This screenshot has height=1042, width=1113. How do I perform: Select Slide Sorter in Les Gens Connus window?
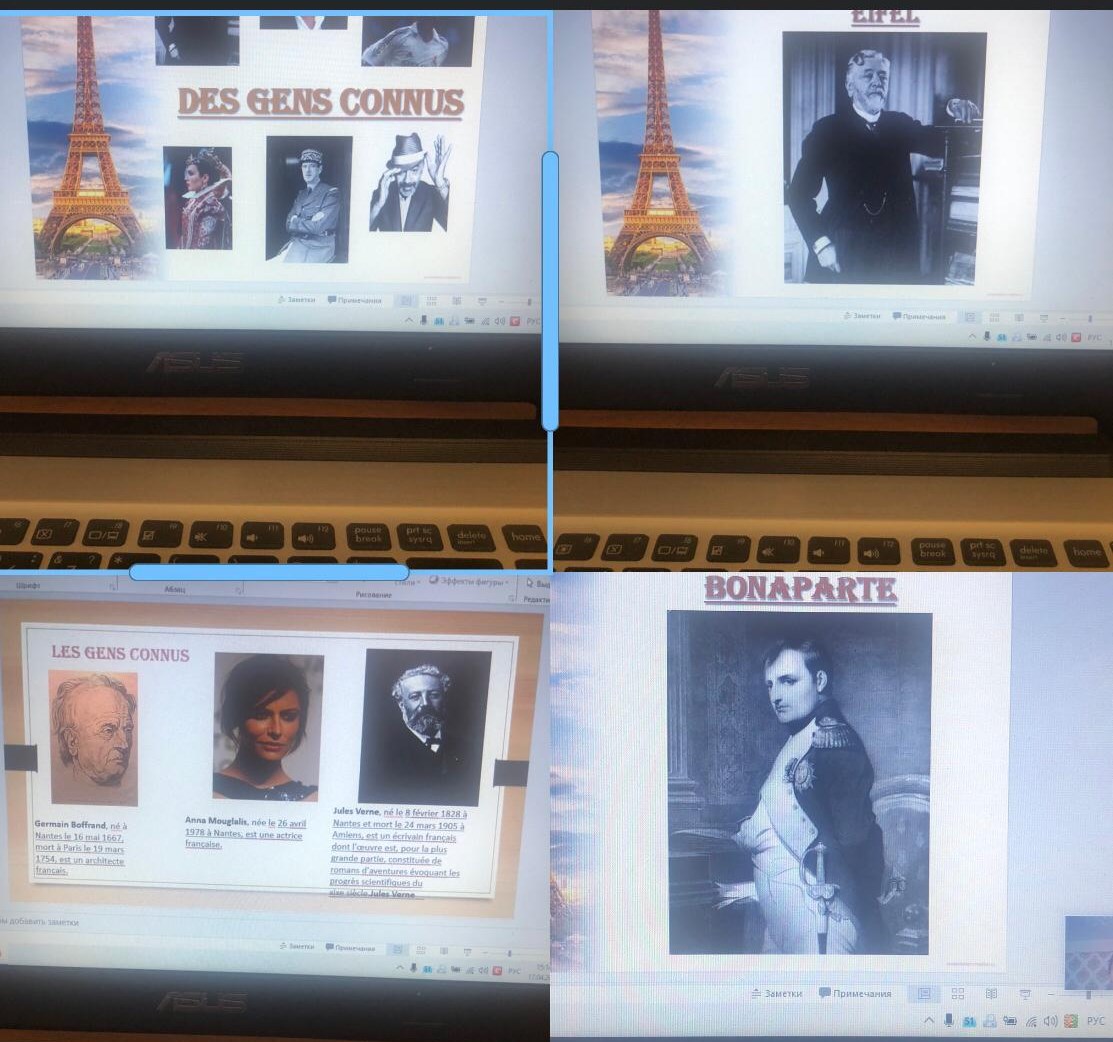click(422, 950)
